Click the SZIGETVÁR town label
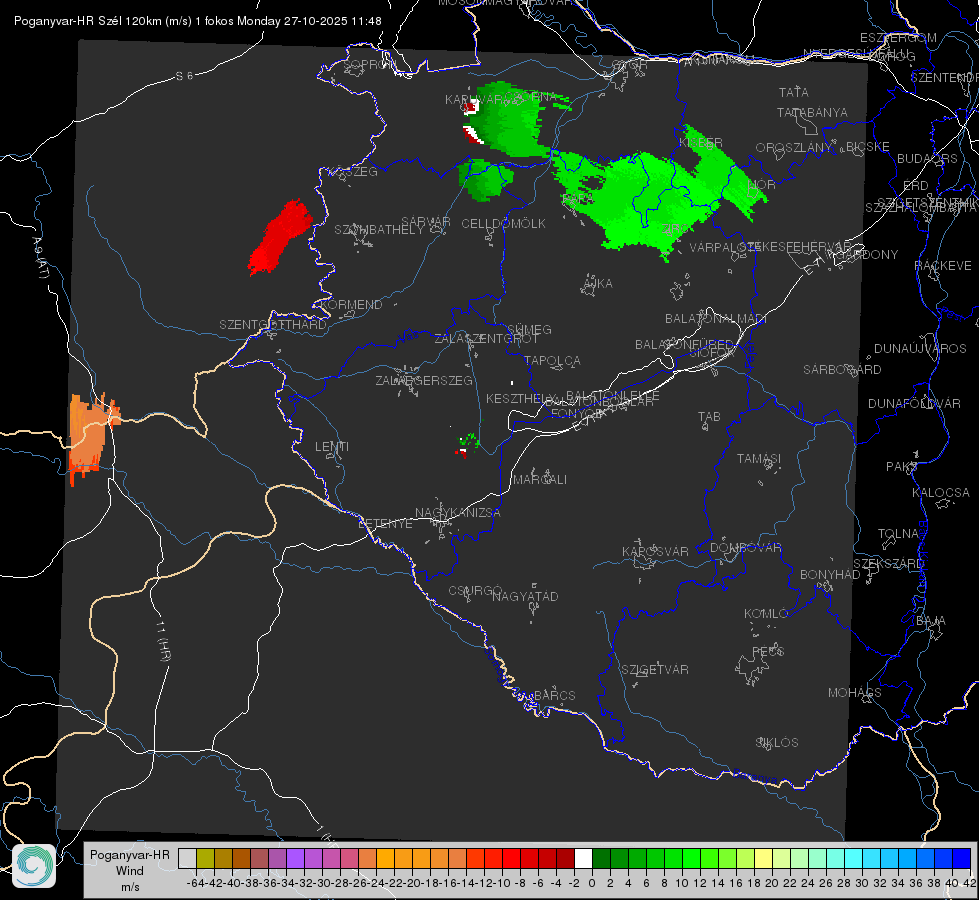979x900 pixels. pos(655,670)
